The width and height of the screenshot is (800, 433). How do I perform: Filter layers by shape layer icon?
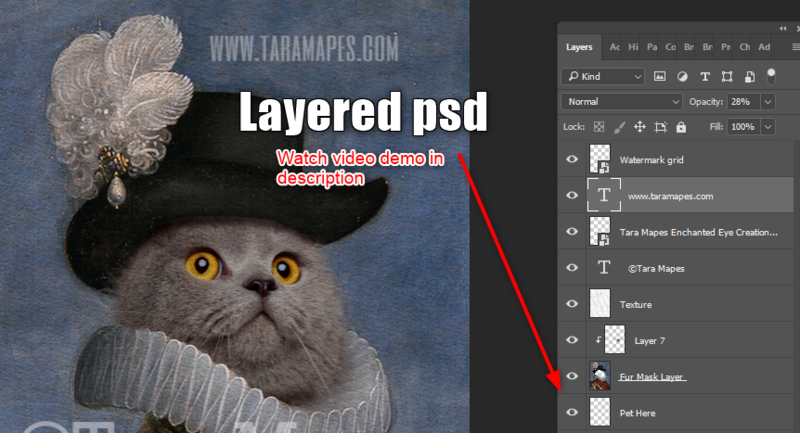[x=727, y=77]
